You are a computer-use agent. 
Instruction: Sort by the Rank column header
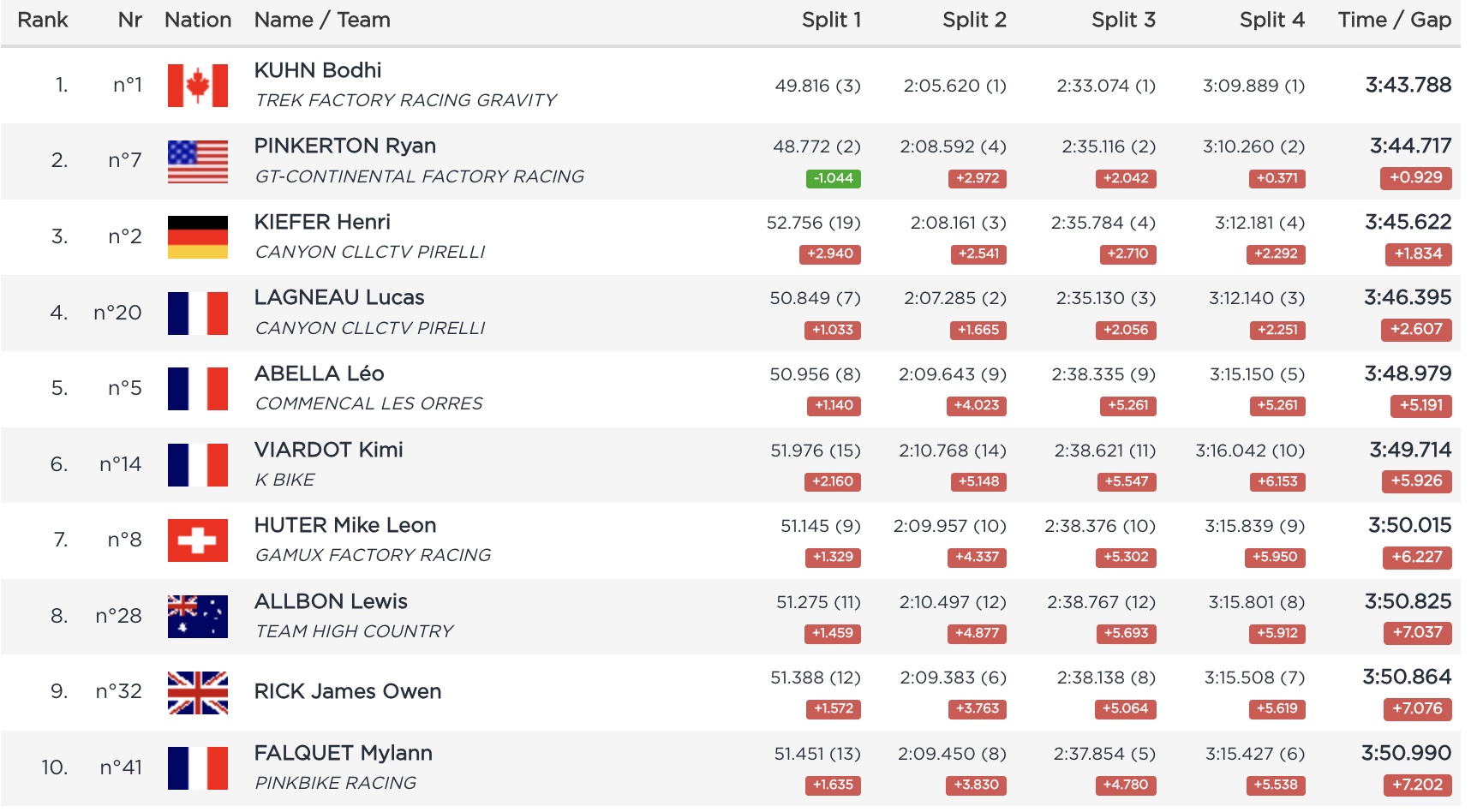[x=43, y=20]
